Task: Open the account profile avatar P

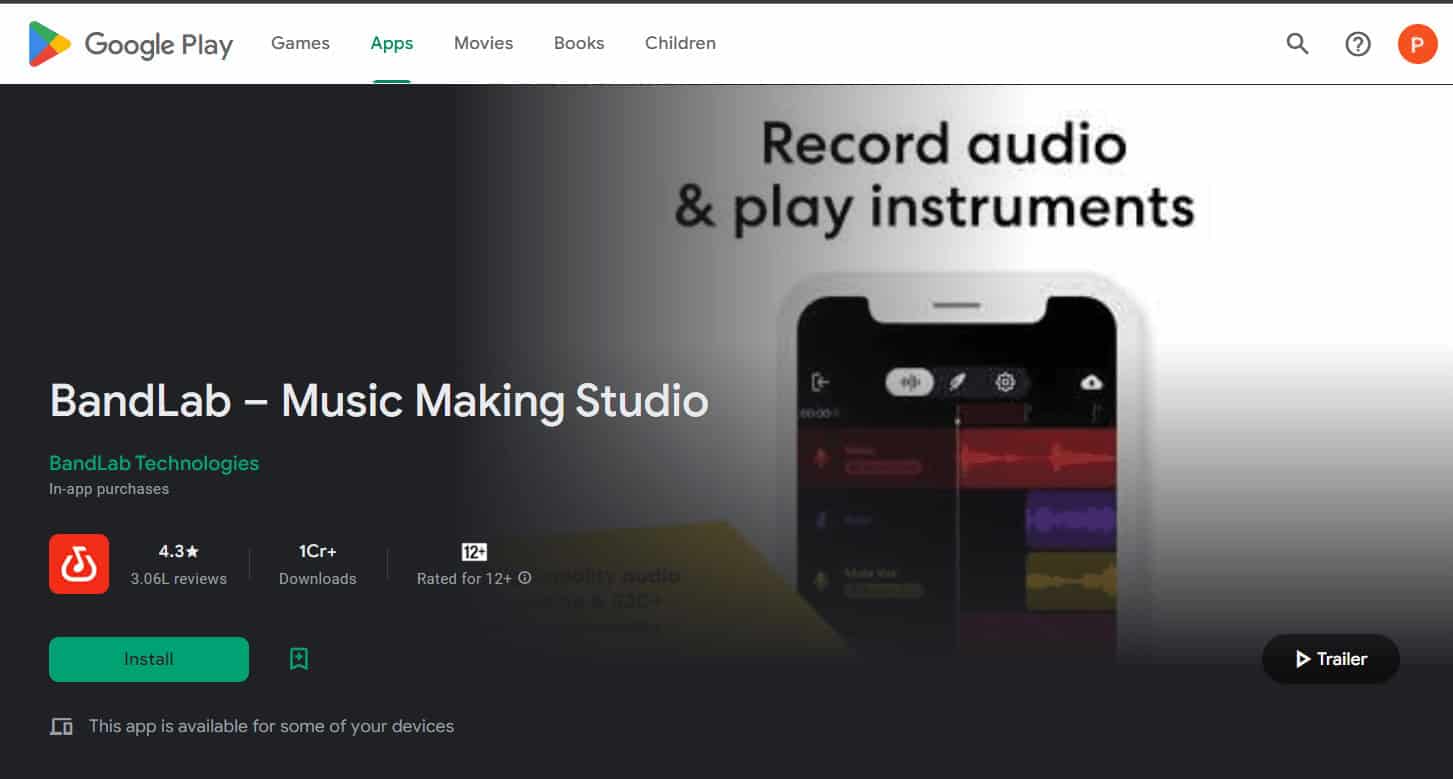Action: (x=1417, y=44)
